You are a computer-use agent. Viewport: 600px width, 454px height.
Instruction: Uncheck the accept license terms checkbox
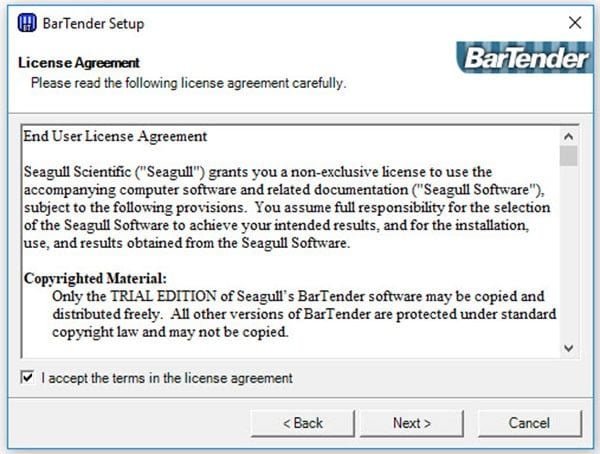(x=27, y=378)
